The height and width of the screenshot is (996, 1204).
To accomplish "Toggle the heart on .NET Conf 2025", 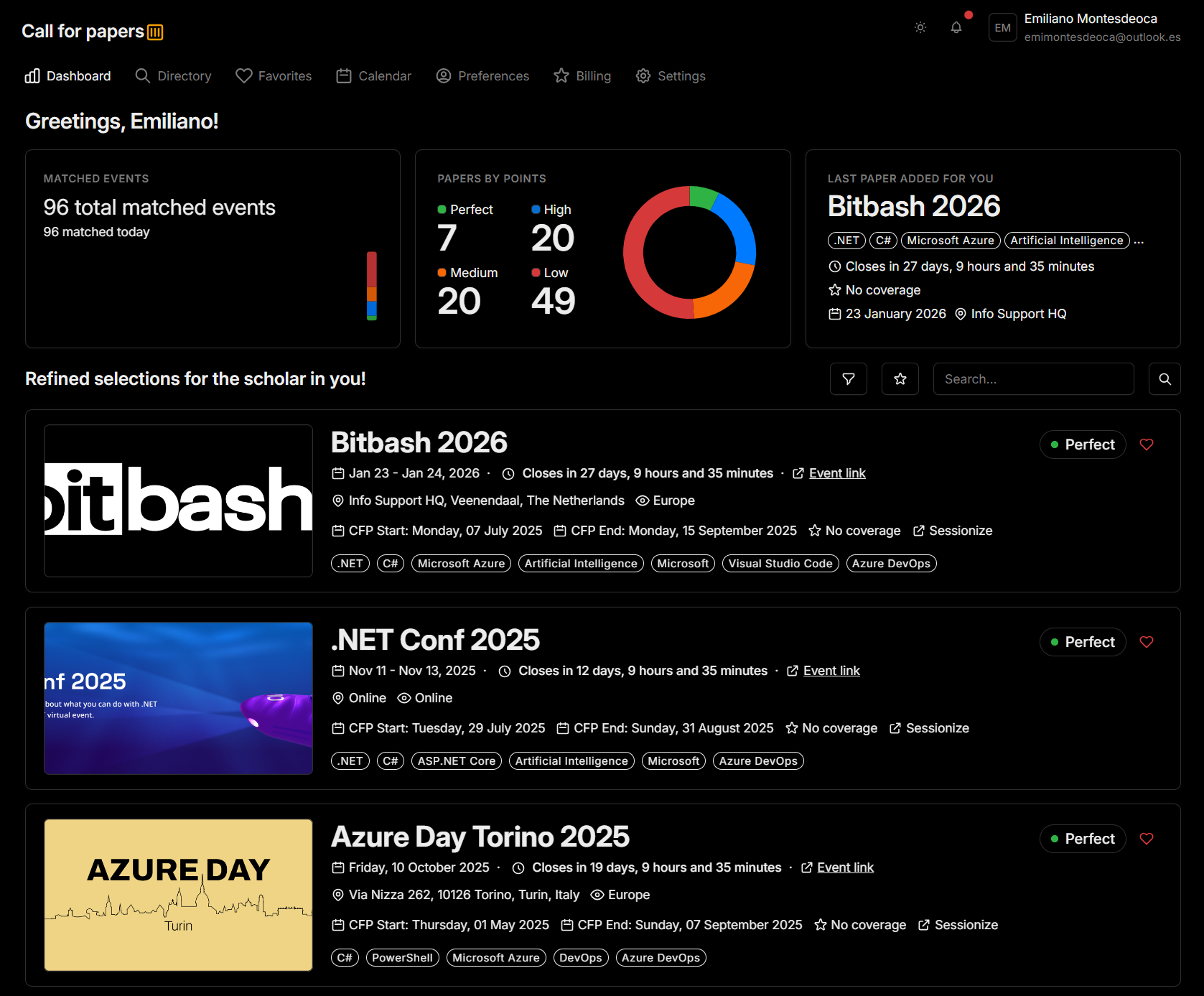I will pos(1147,642).
